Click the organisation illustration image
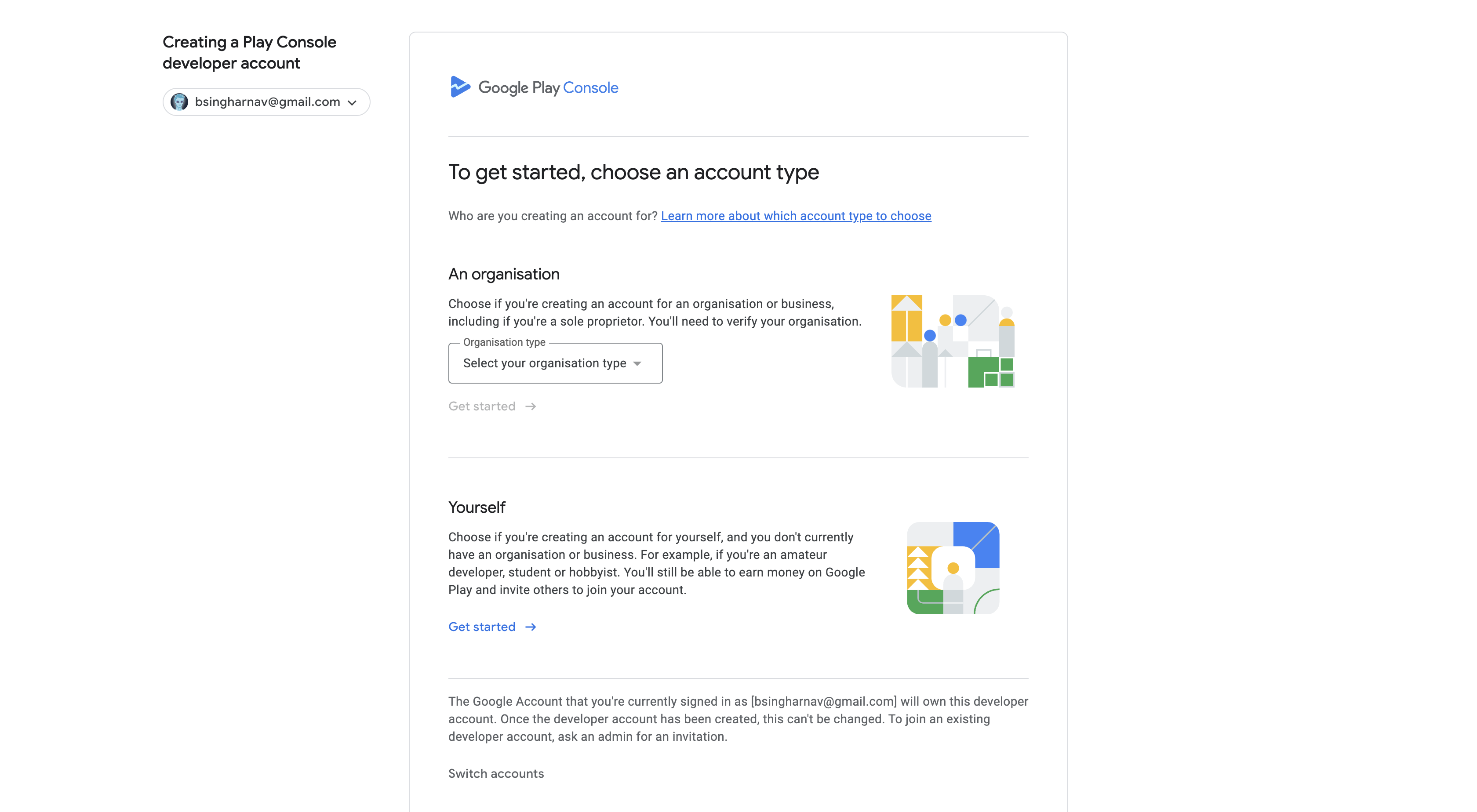Screen dimensions: 1477x812 (953, 341)
